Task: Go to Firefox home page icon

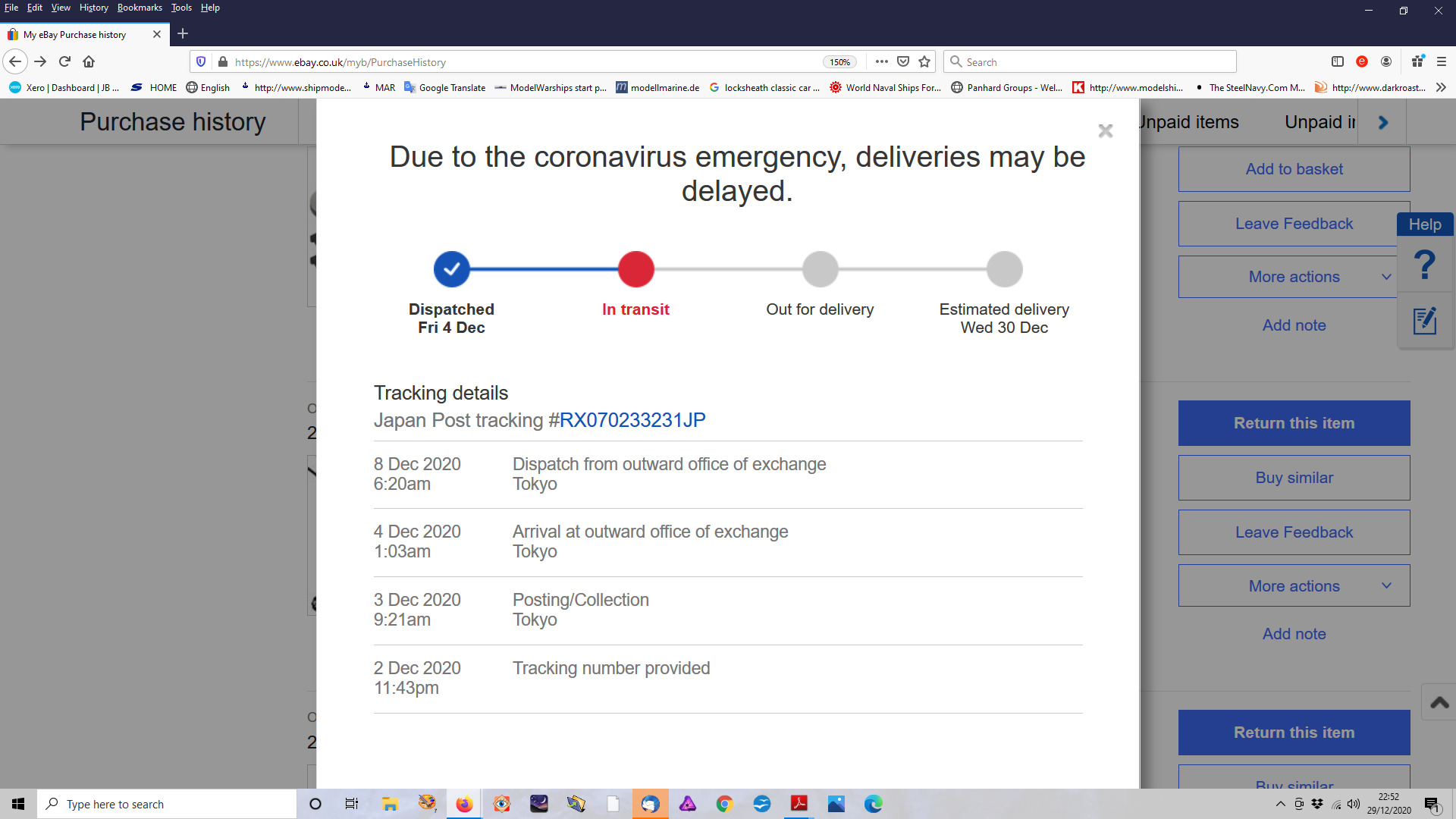Action: [x=89, y=61]
